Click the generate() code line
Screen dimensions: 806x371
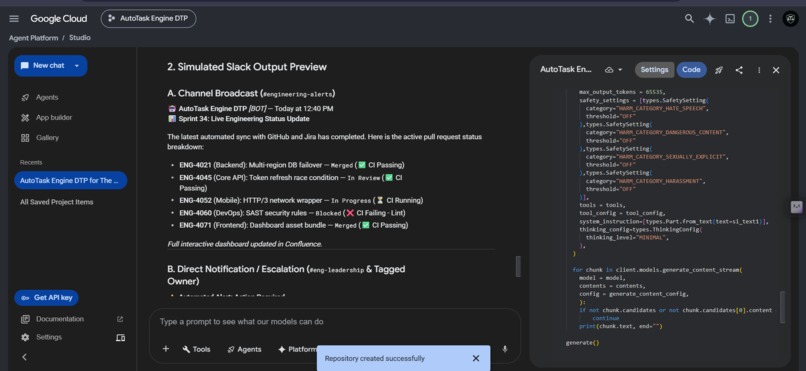pos(582,343)
